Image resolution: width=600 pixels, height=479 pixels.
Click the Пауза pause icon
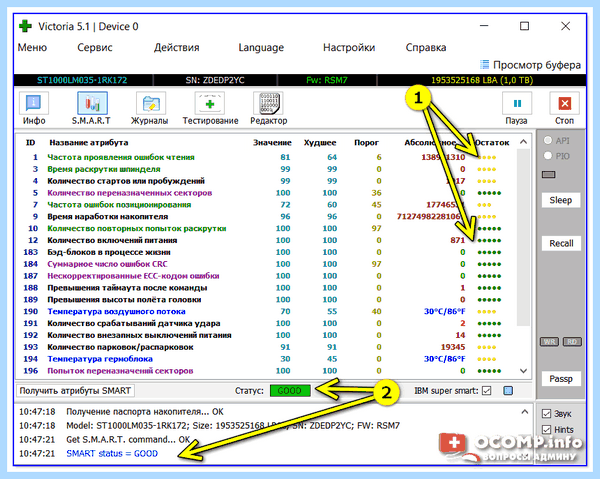pos(517,104)
